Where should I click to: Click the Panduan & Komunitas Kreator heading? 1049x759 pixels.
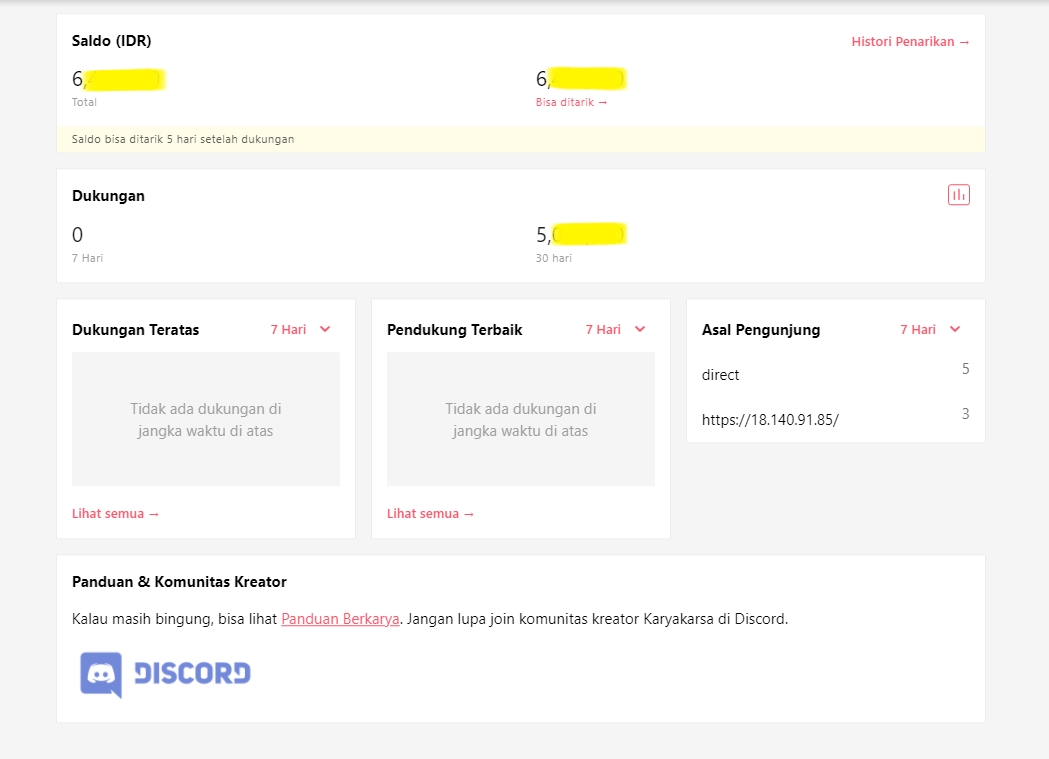click(x=179, y=582)
